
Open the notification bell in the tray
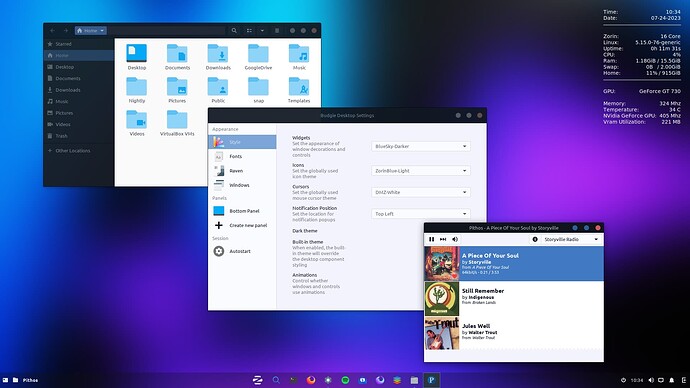point(672,380)
